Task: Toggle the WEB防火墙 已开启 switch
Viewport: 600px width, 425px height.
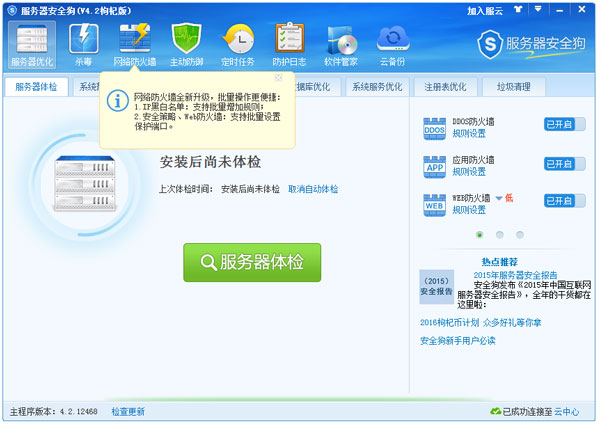Action: 564,201
